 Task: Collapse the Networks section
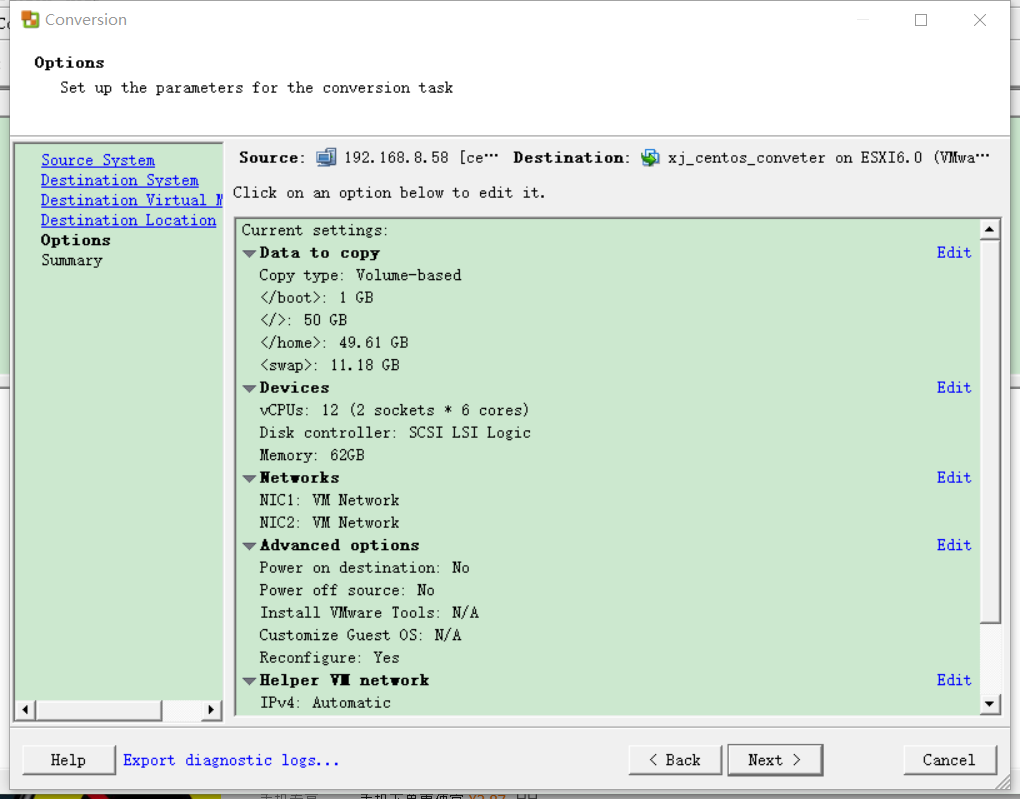[248, 477]
